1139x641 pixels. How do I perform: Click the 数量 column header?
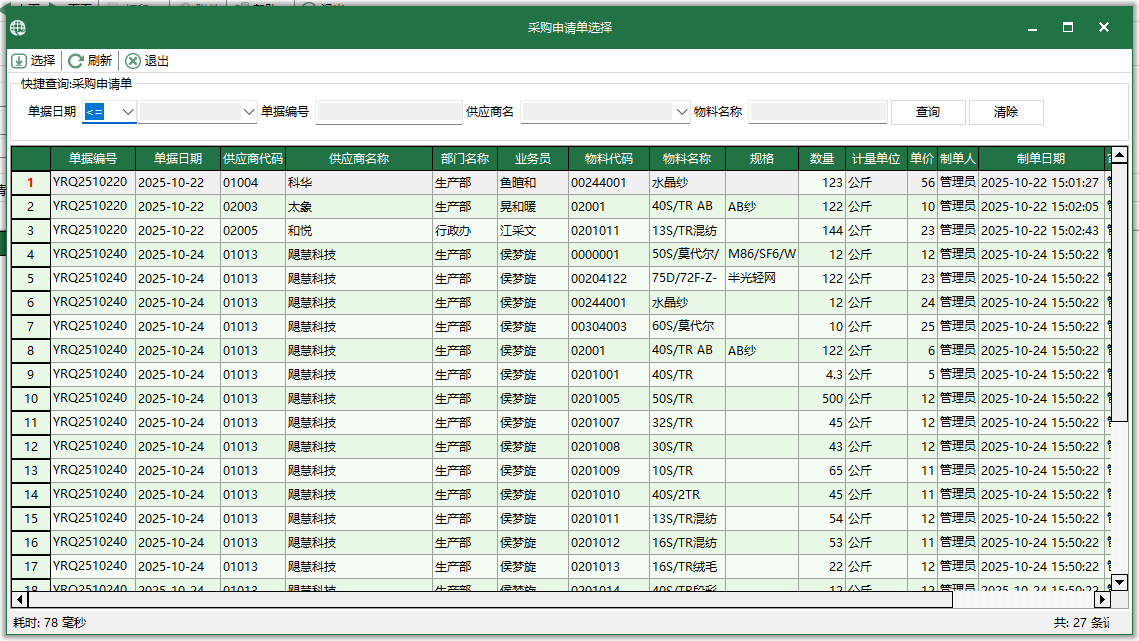tap(822, 158)
